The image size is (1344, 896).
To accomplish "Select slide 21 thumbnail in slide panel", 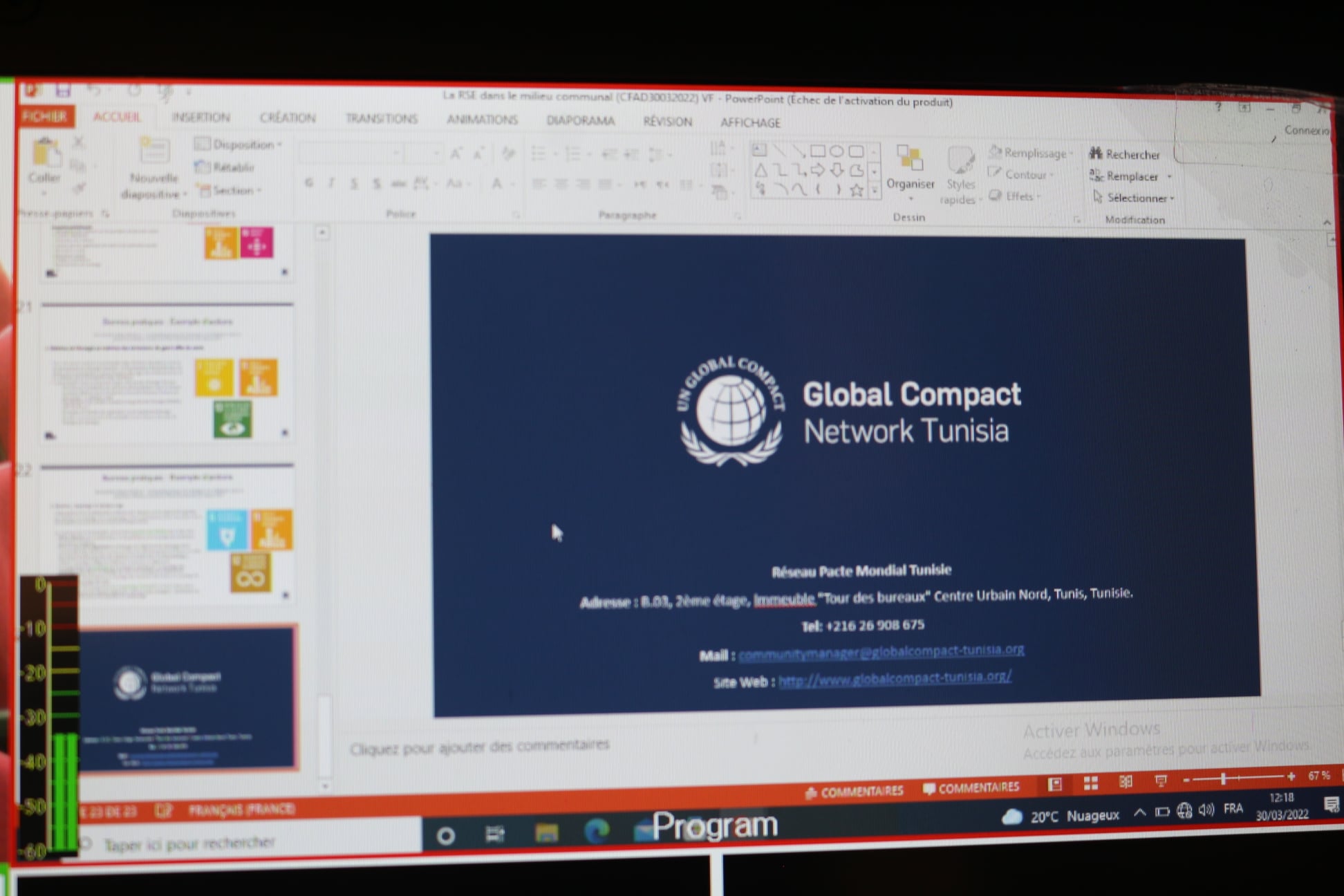I will point(167,372).
